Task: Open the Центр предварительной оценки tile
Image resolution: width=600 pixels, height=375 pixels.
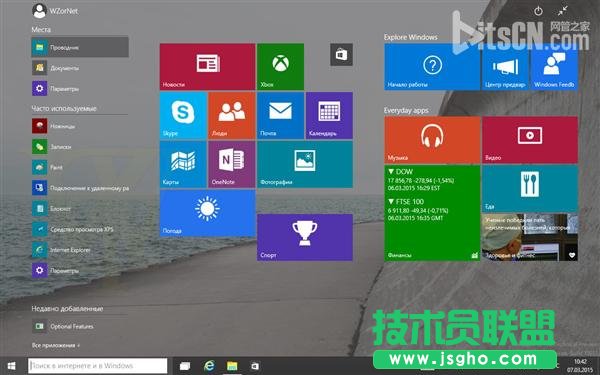Action: pyautogui.click(x=505, y=67)
